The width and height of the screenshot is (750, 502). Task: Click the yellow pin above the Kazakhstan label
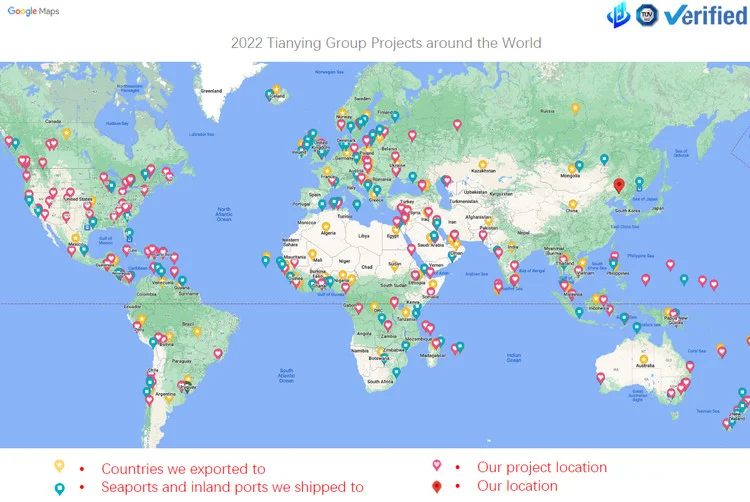(x=483, y=165)
